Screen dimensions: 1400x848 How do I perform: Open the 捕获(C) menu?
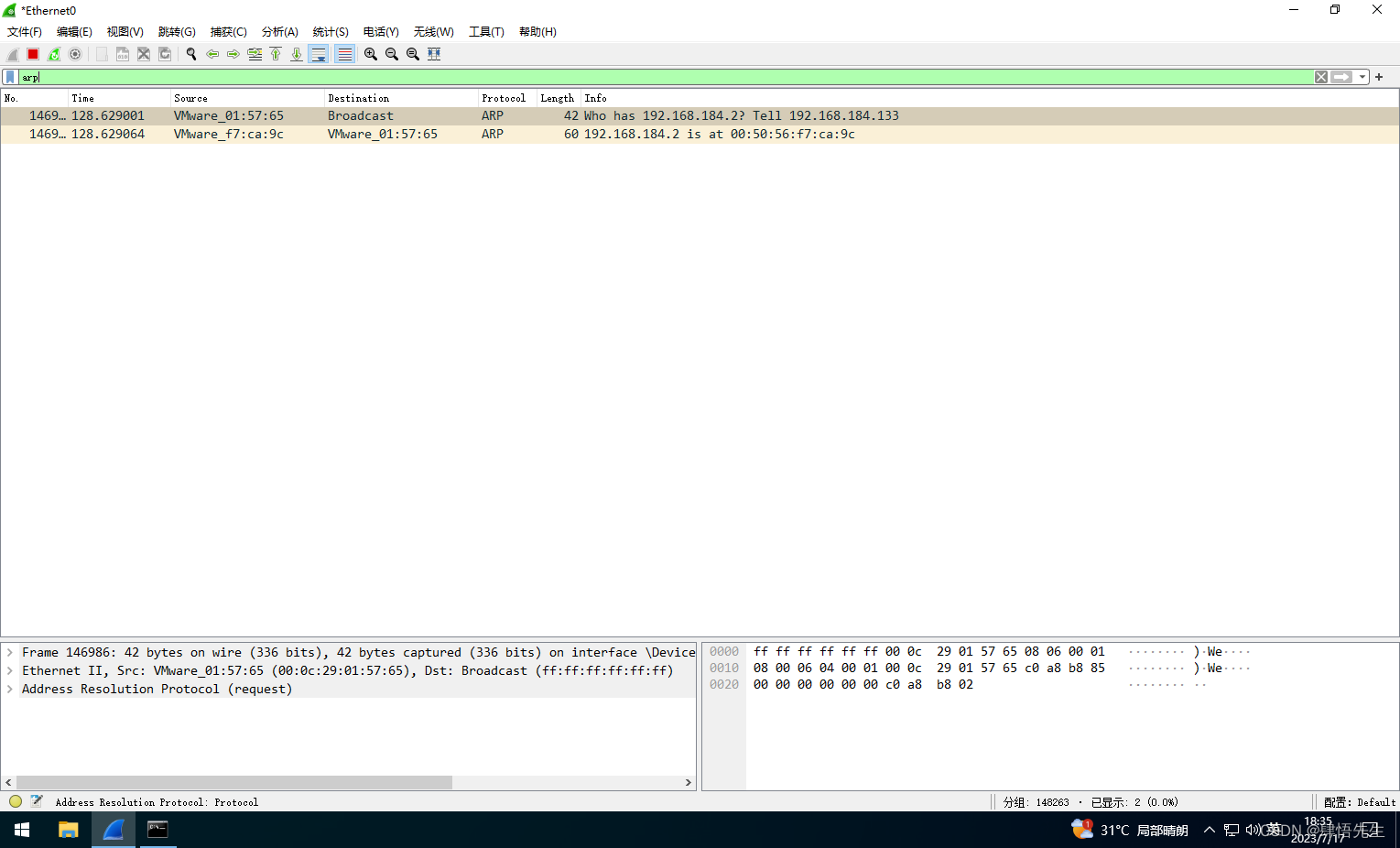click(229, 31)
